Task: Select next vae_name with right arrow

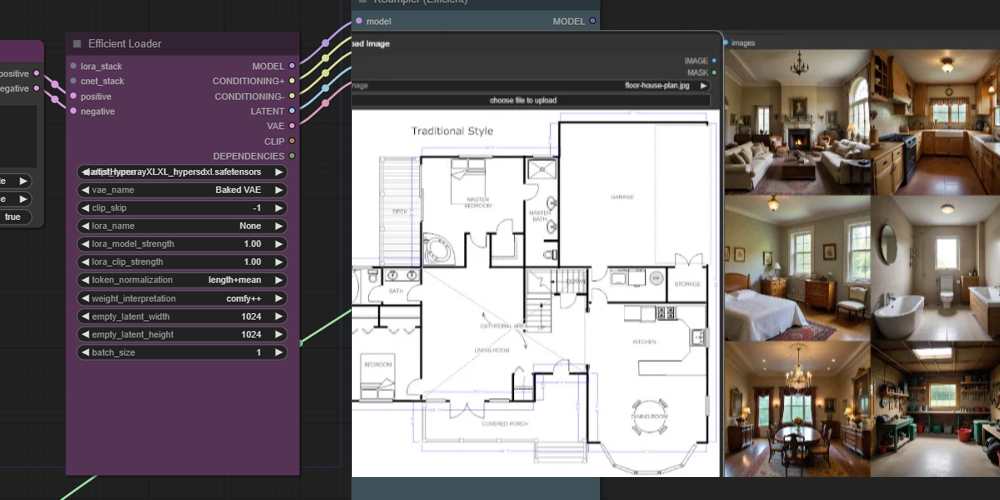Action: [x=279, y=190]
